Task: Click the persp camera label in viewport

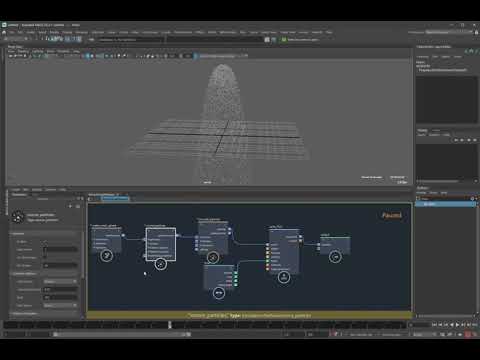Action: [207, 182]
